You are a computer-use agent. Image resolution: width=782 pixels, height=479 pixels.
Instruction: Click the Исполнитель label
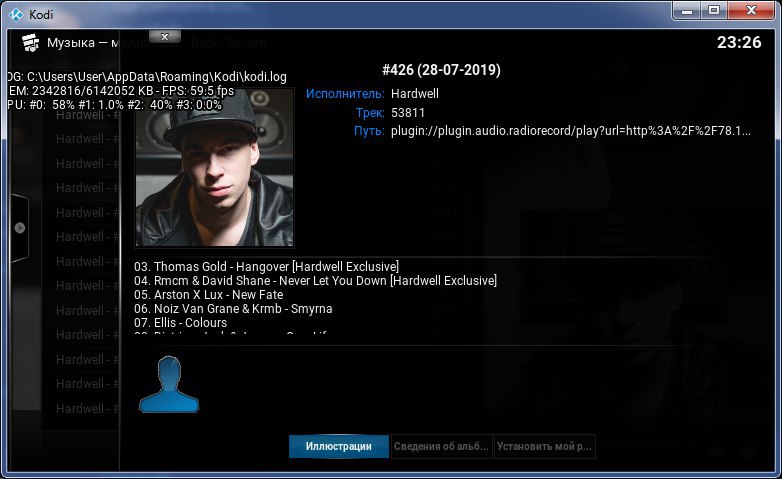click(345, 94)
